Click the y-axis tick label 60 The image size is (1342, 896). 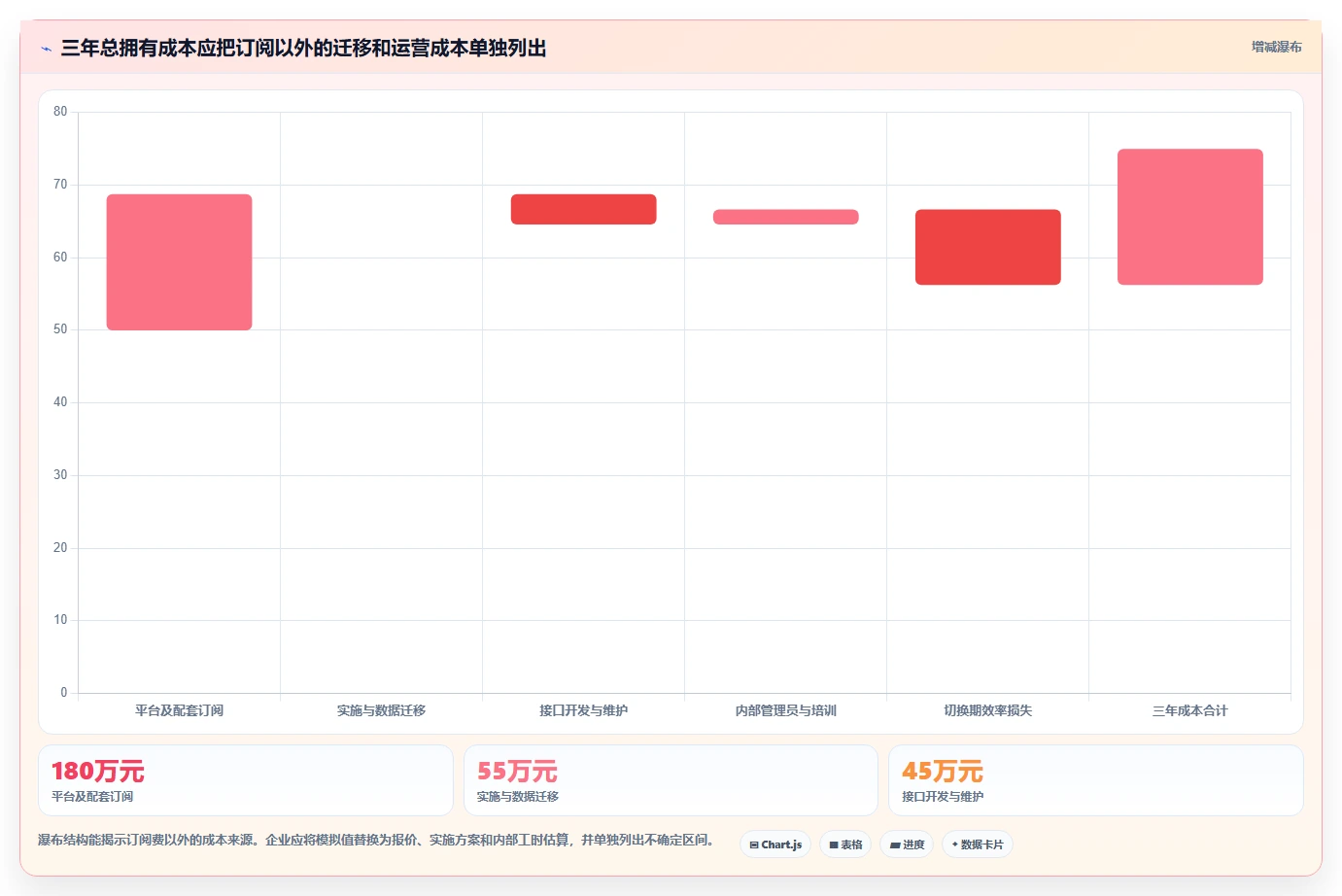tap(60, 258)
